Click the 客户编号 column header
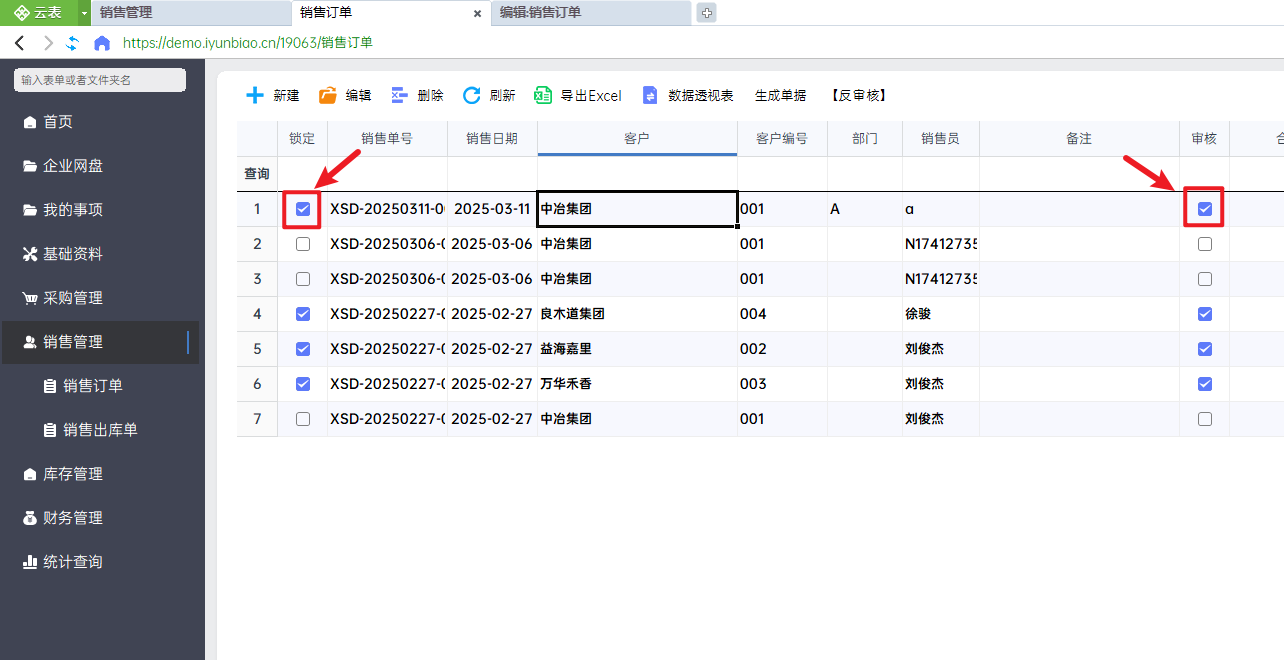The height and width of the screenshot is (660, 1284). click(x=782, y=139)
